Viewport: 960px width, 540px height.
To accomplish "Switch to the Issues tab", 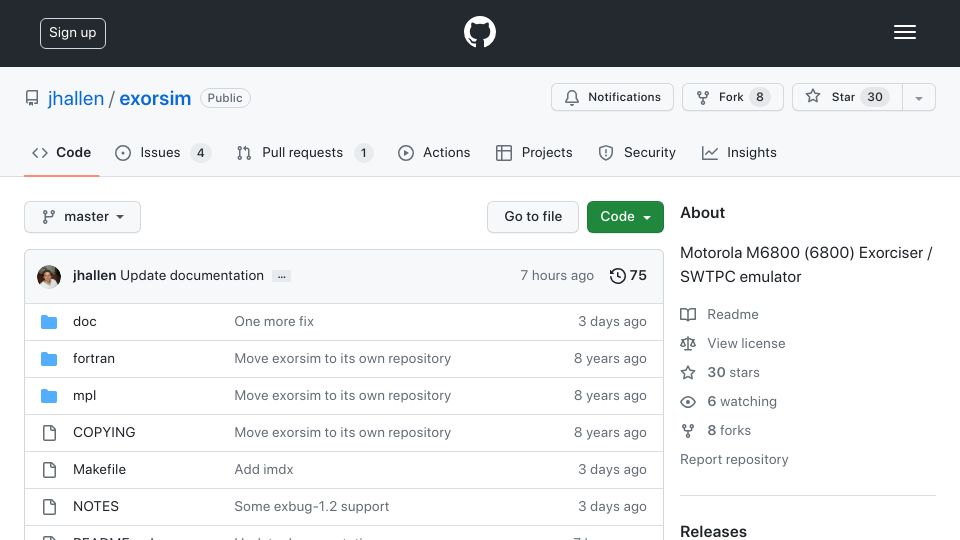I will click(162, 152).
